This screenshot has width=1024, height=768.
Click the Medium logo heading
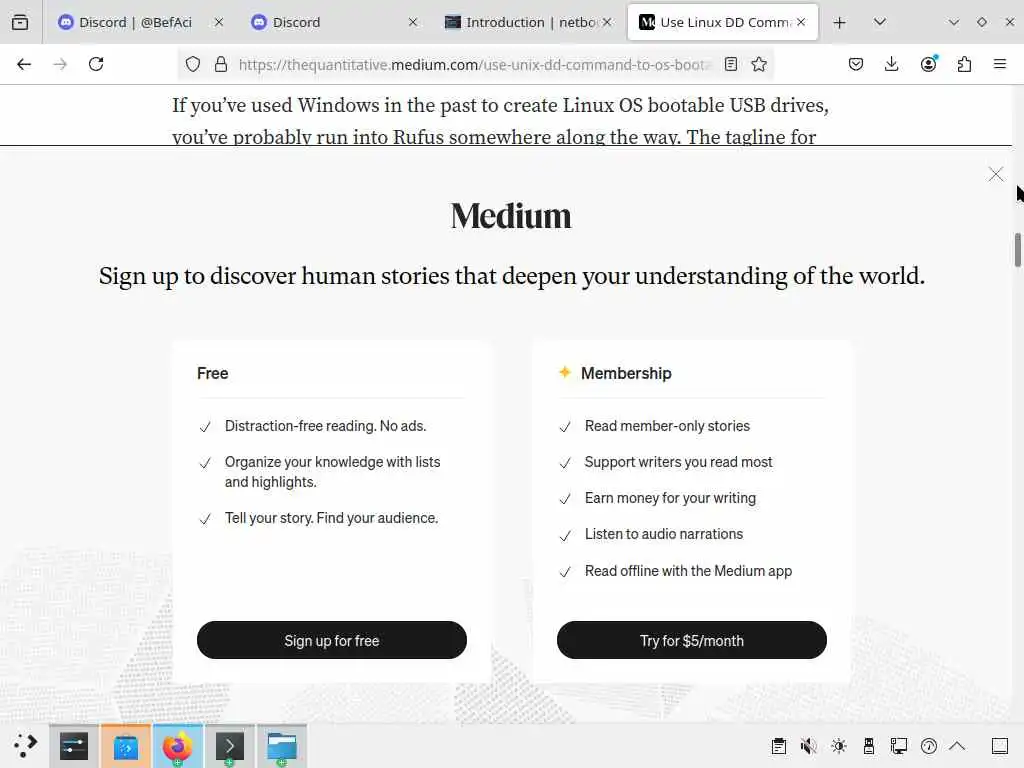pos(511,216)
